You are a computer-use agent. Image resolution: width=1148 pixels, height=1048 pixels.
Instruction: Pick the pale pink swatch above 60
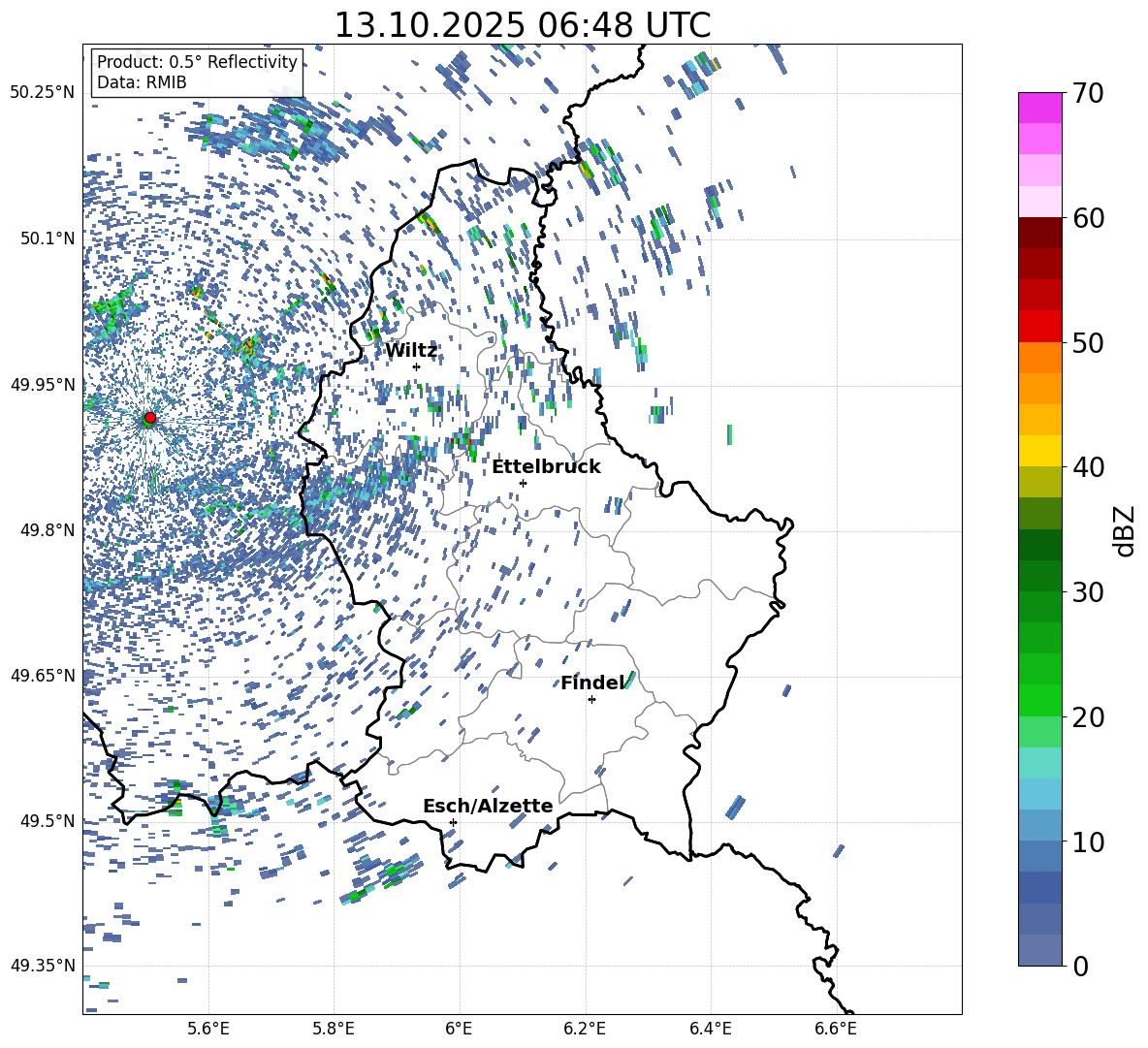pyautogui.click(x=1040, y=201)
